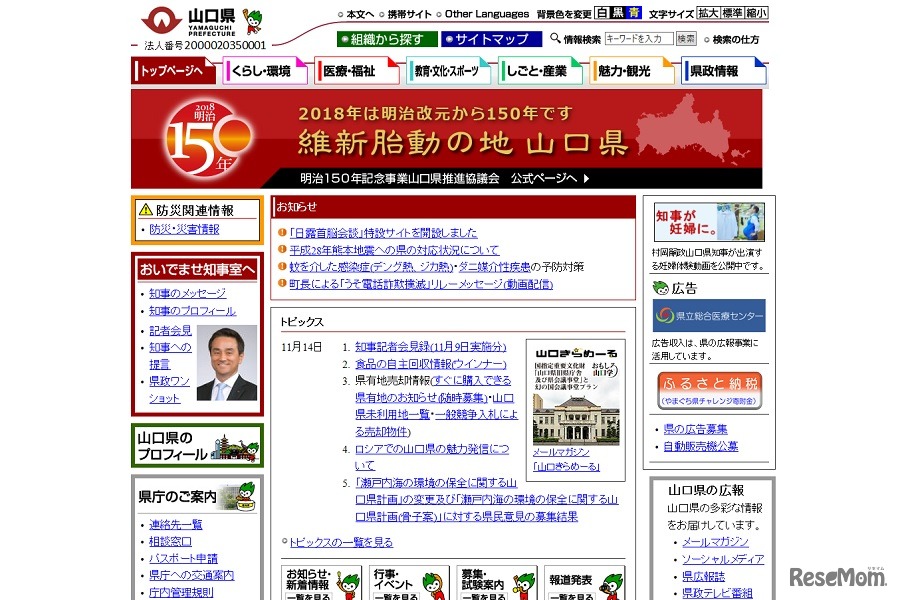Click the mascot character beside the logo
This screenshot has height=600, width=900.
pyautogui.click(x=252, y=21)
